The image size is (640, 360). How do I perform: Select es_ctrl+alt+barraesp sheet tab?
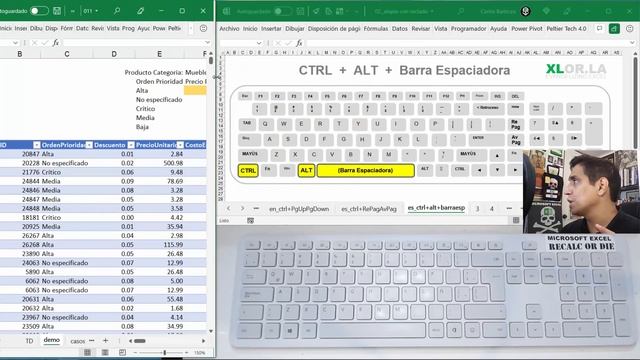[x=436, y=208]
